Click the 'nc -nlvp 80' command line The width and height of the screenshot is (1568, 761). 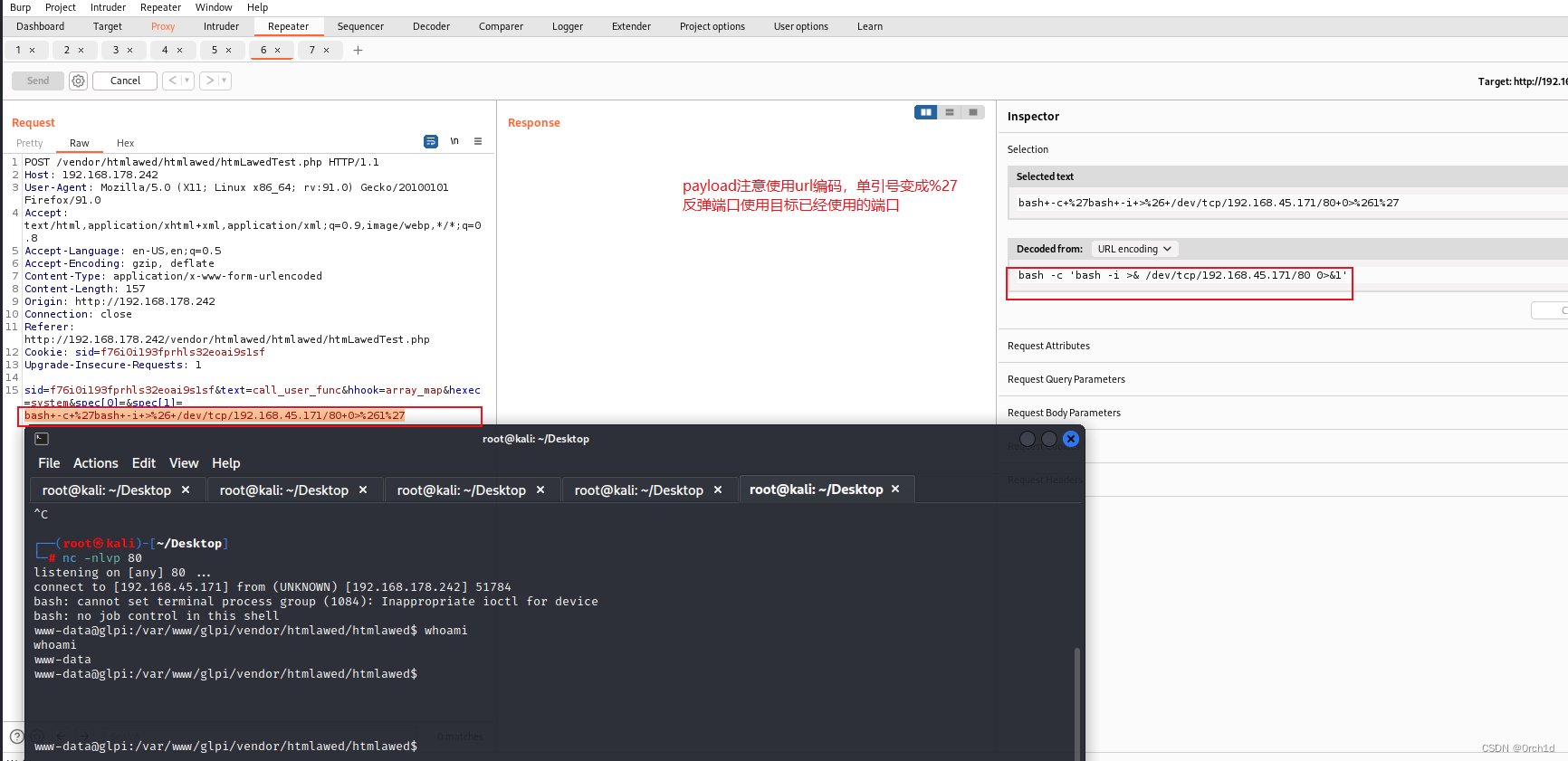point(102,558)
